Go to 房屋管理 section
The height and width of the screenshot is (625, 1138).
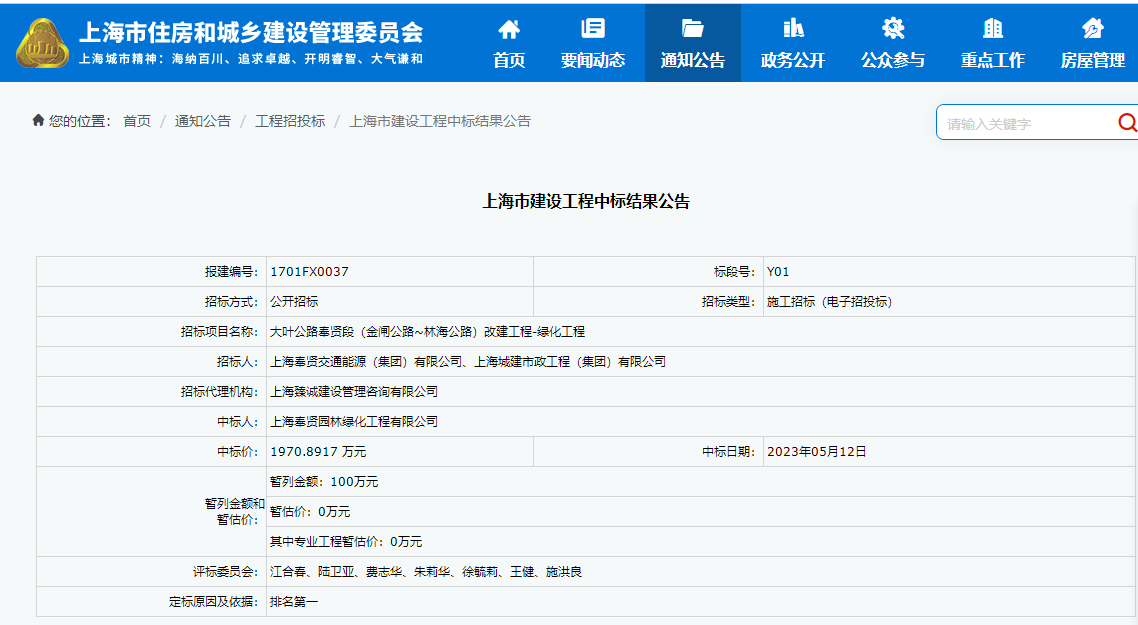tap(1093, 60)
